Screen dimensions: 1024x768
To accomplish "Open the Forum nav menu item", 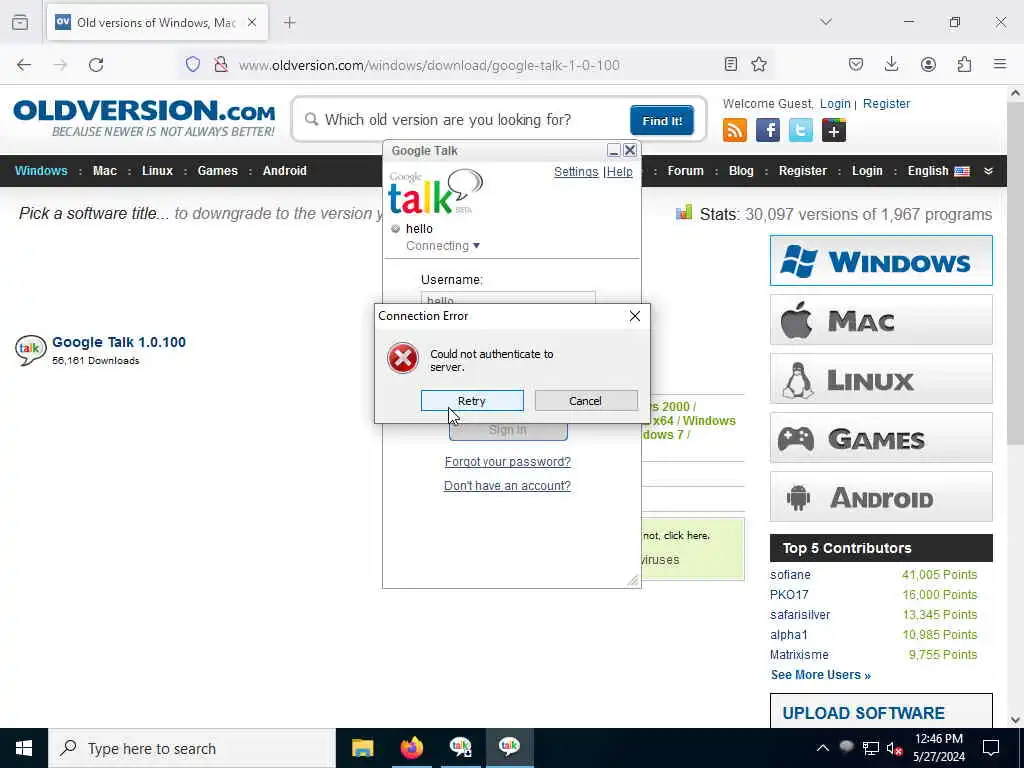I will [x=686, y=170].
